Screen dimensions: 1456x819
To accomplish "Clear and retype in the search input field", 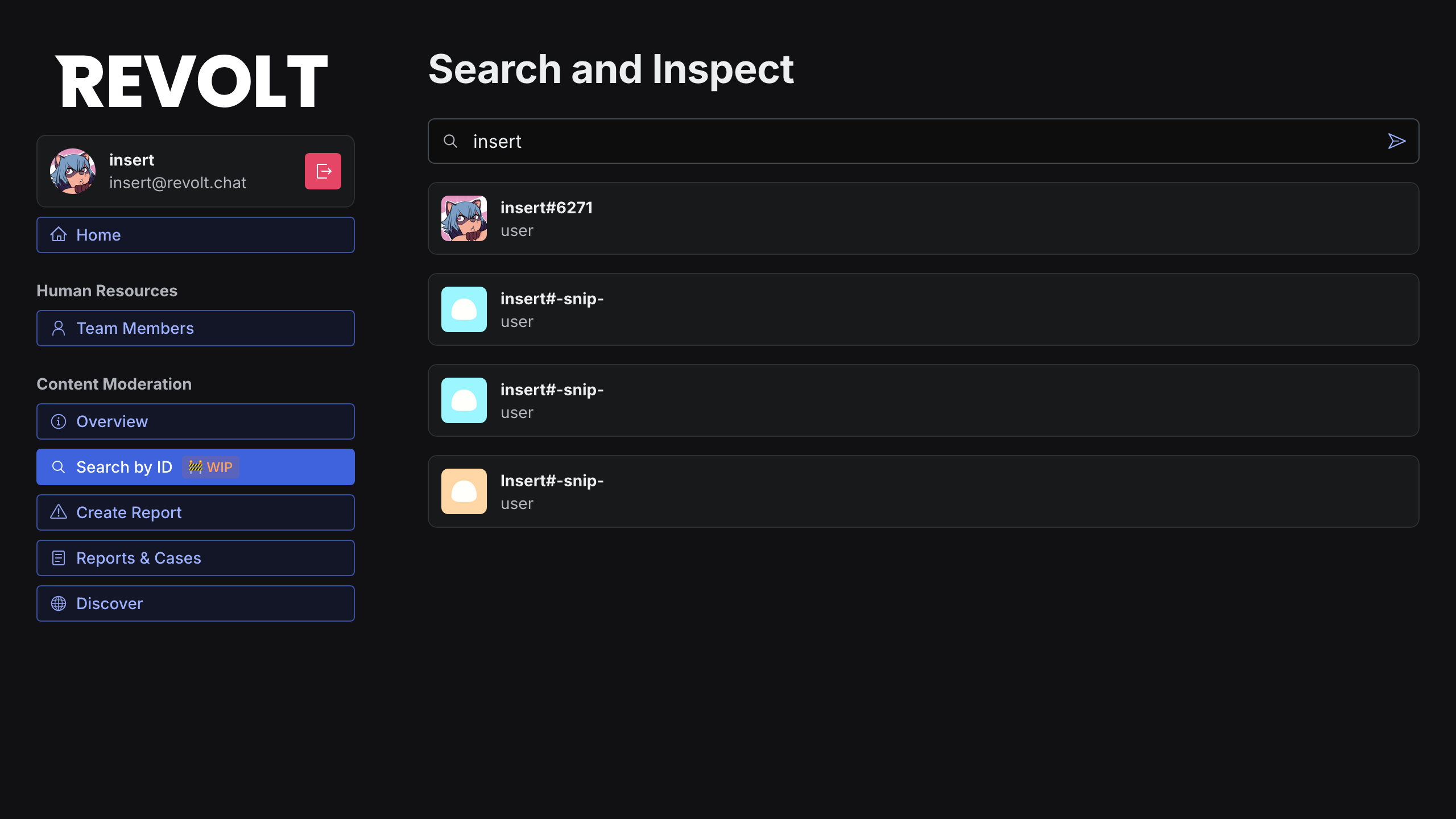I will [x=923, y=141].
